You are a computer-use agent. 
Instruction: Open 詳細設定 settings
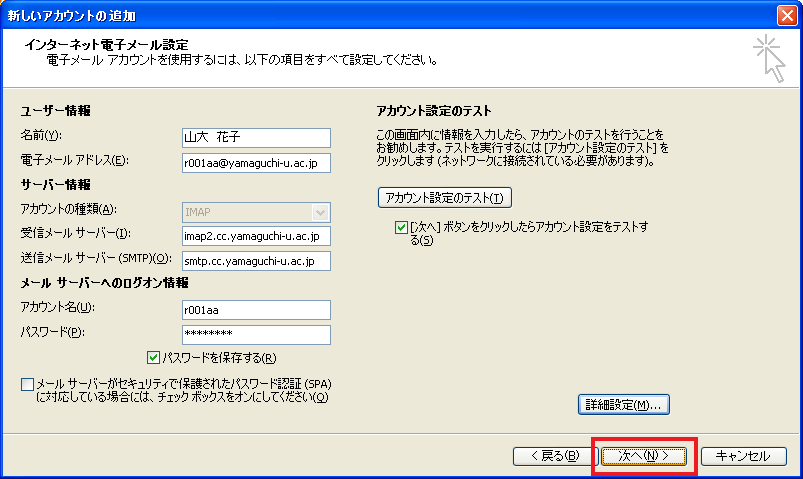tap(624, 405)
